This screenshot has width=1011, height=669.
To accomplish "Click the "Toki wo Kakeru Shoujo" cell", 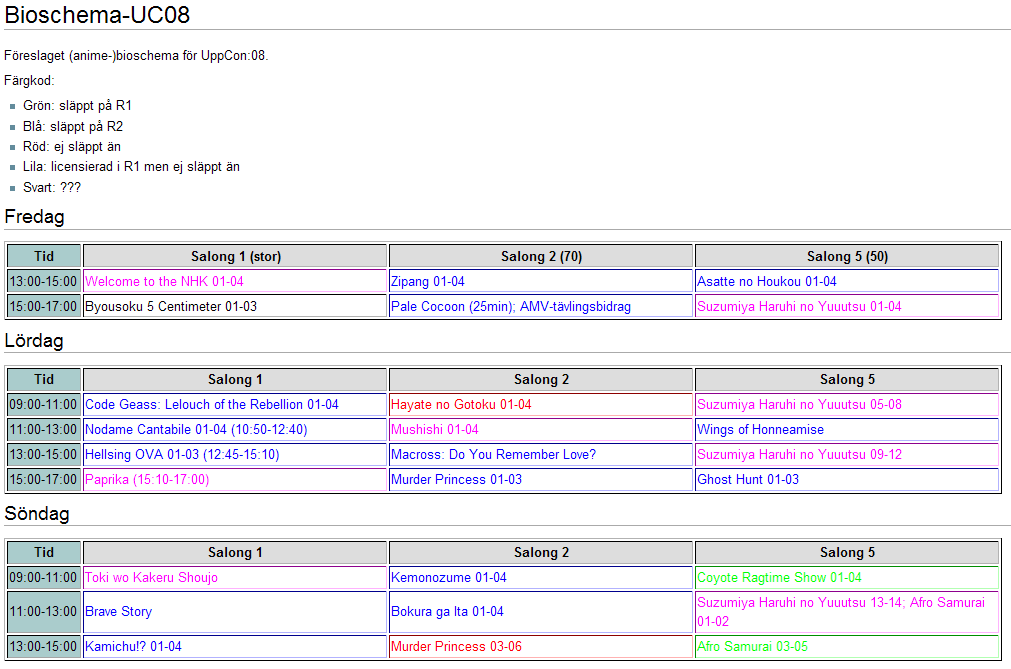I will [235, 577].
